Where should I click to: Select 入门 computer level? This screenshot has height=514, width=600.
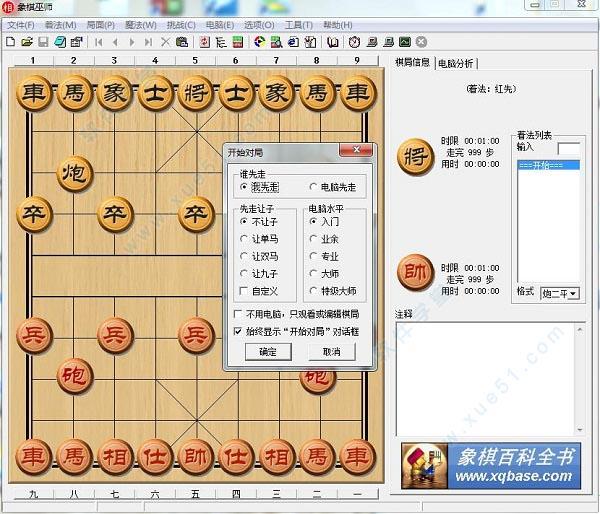click(x=324, y=221)
